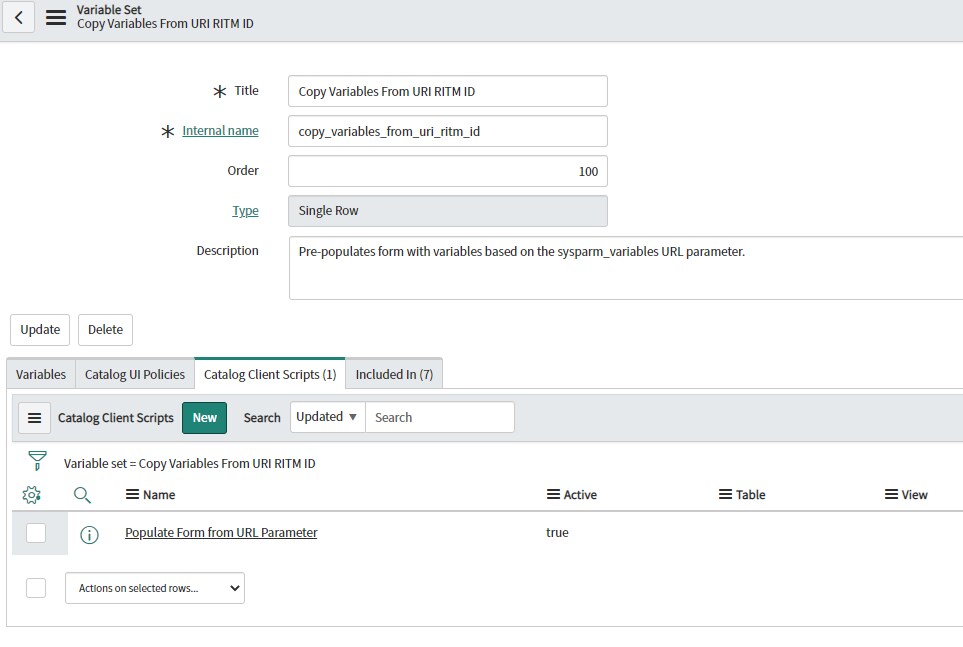
Task: Open the Active column menu icon
Action: [553, 494]
